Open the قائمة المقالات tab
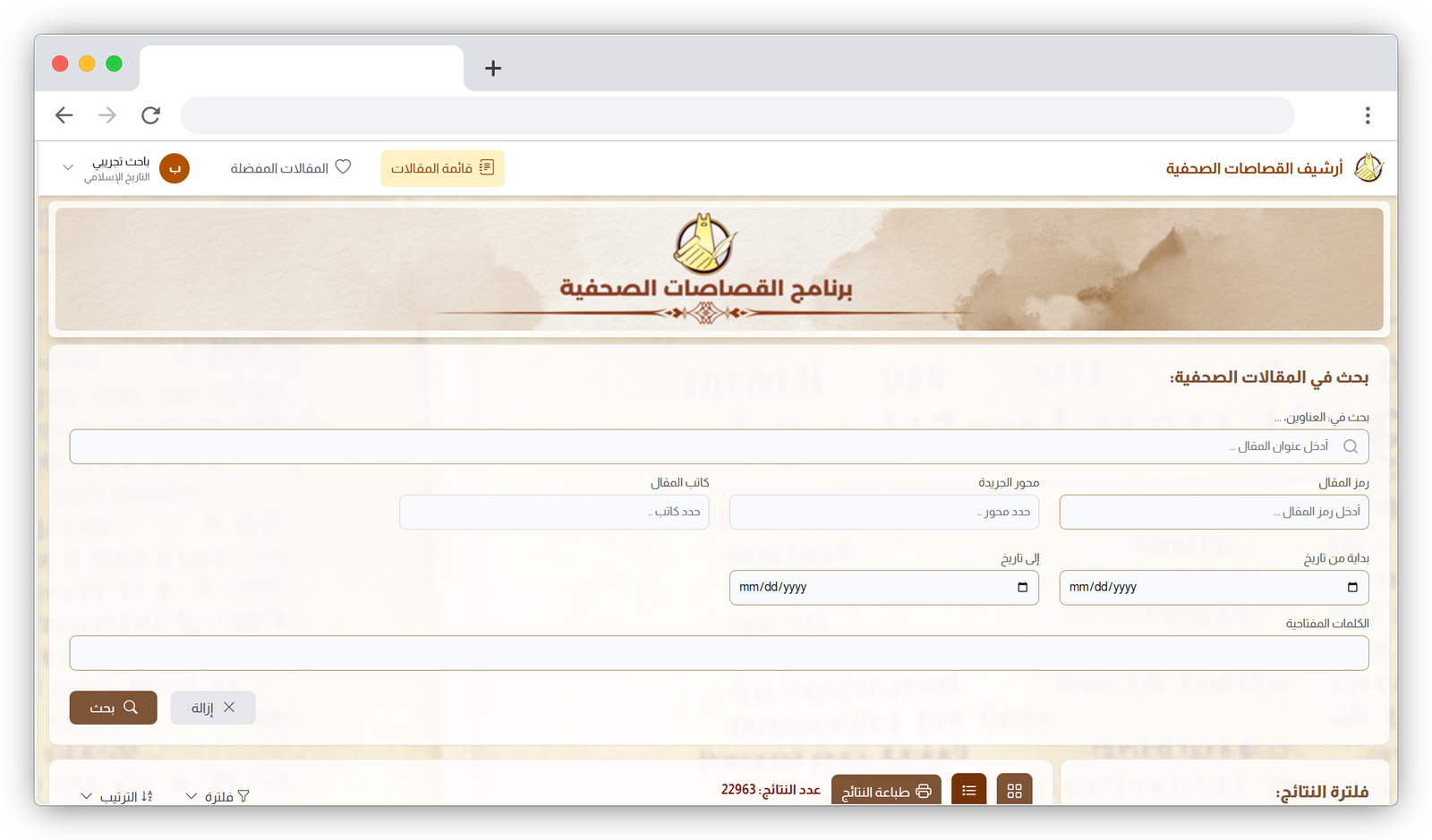This screenshot has height=840, width=1432. [x=442, y=168]
